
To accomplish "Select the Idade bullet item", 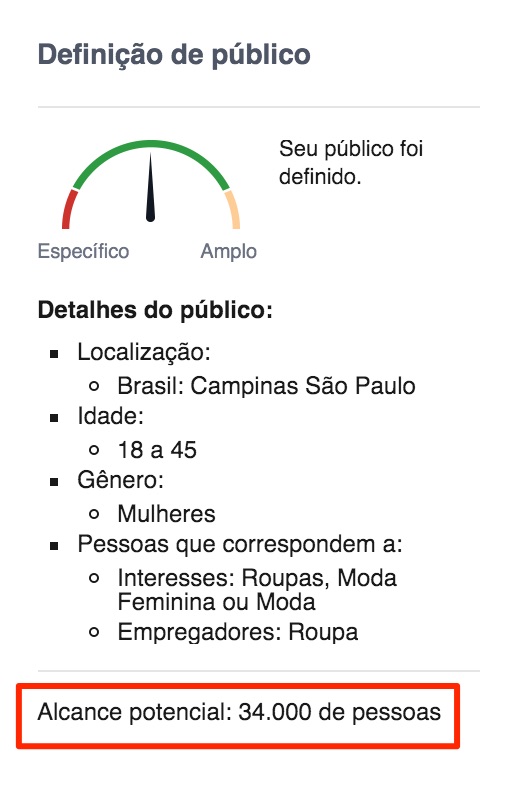I will click(110, 416).
